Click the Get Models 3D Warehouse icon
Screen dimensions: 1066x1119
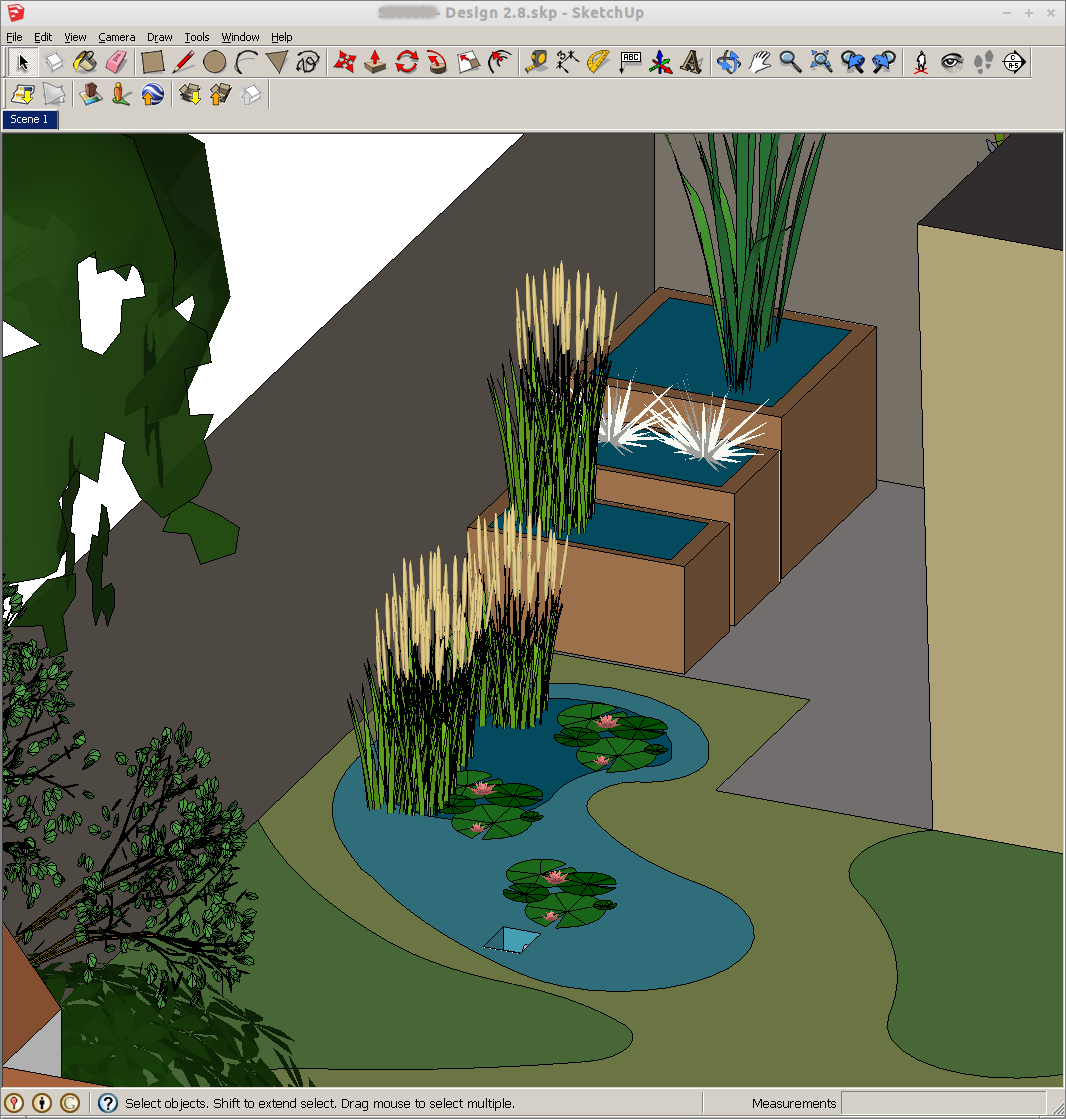[190, 95]
